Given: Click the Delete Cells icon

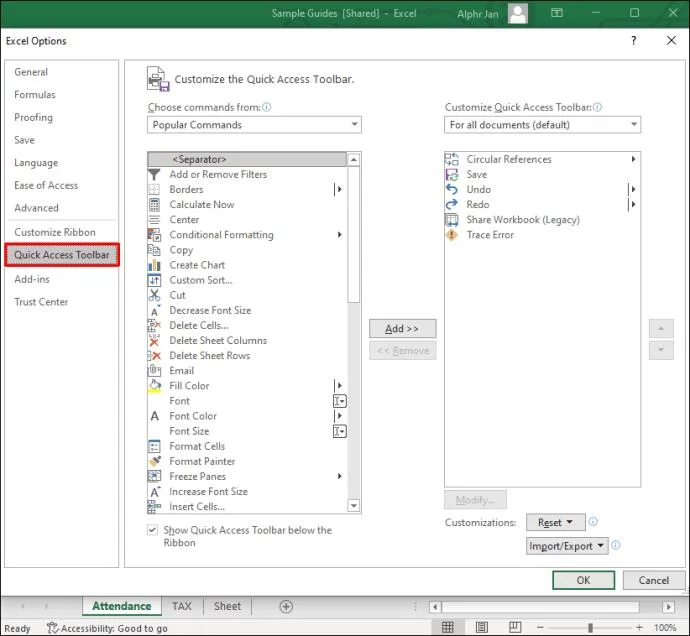Looking at the screenshot, I should [x=154, y=325].
